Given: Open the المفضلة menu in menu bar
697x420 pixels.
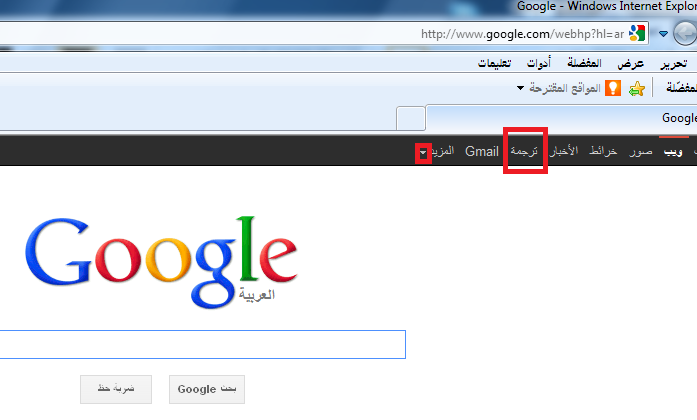Looking at the screenshot, I should [584, 63].
